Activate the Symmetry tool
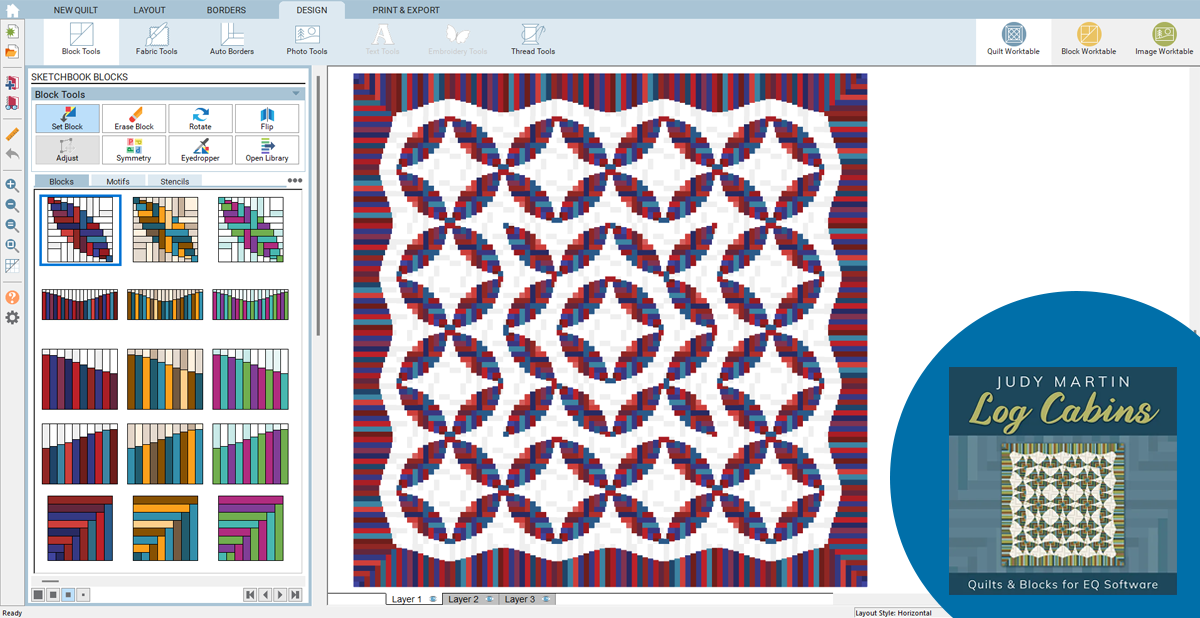The height and width of the screenshot is (618, 1200). click(x=134, y=150)
